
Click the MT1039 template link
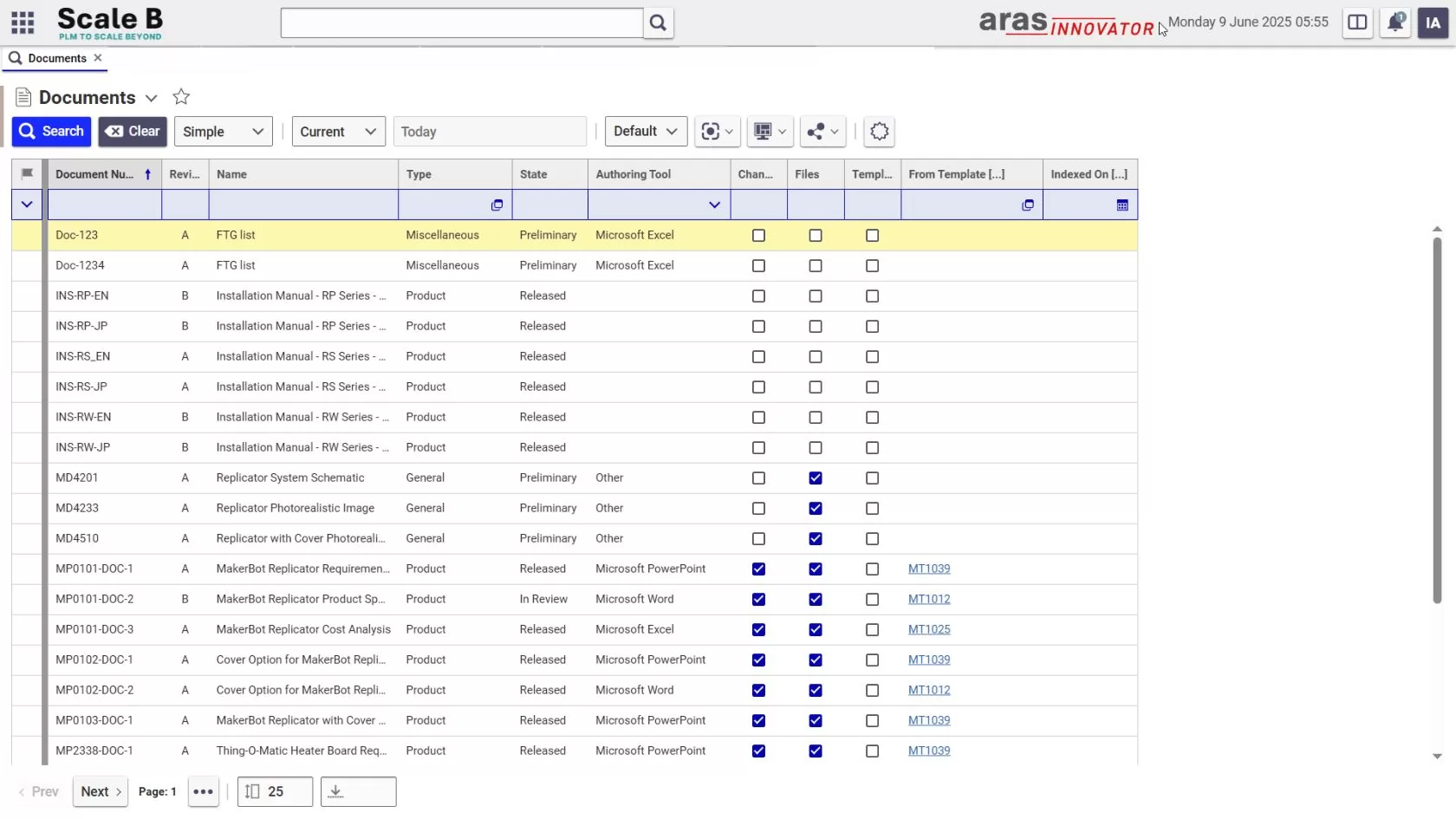(x=929, y=569)
